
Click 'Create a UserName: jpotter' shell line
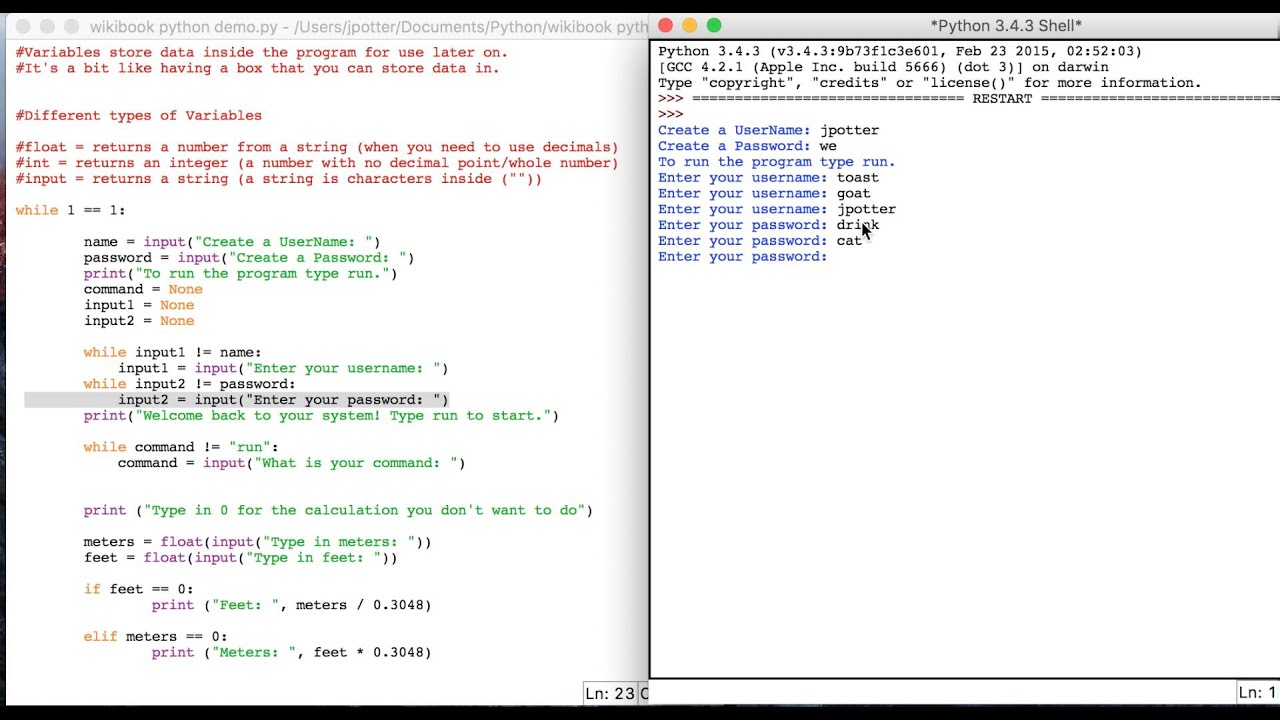tap(768, 130)
